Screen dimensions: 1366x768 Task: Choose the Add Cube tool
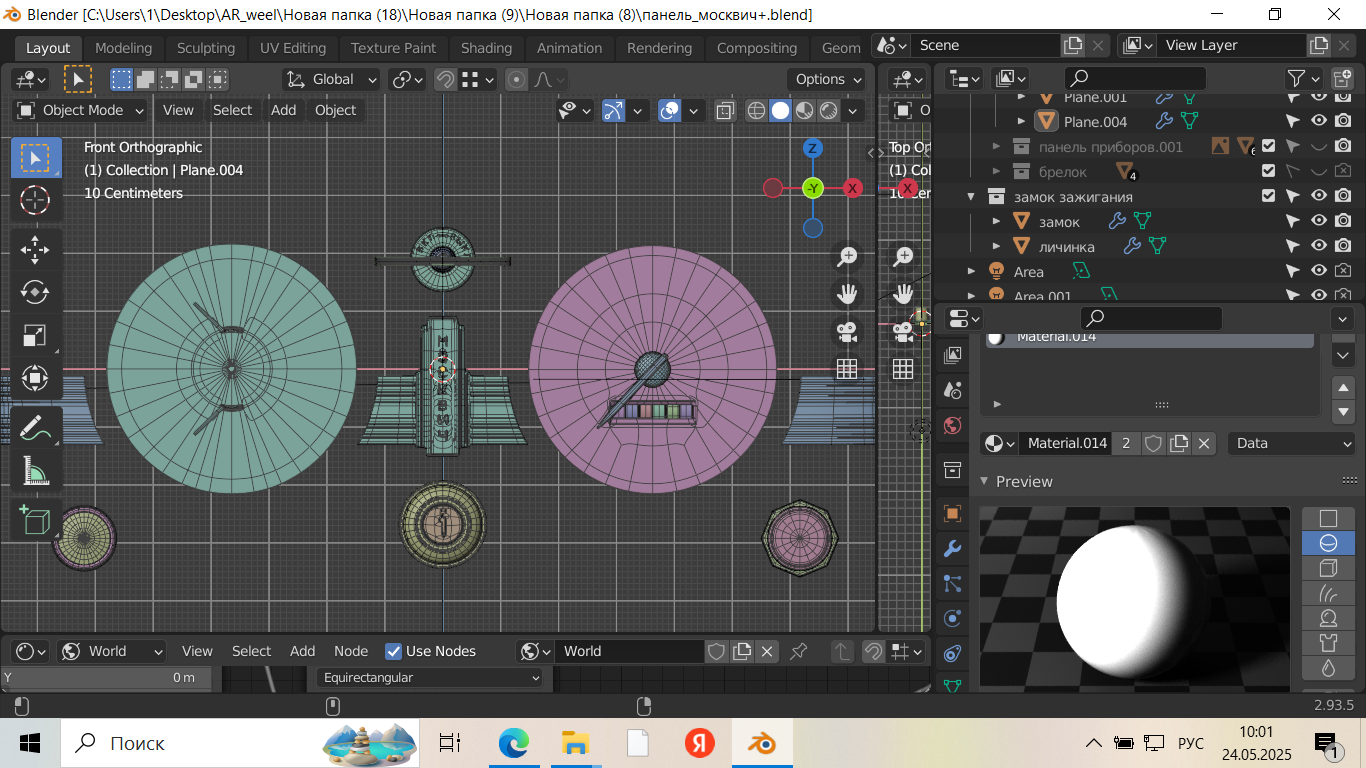(x=35, y=520)
